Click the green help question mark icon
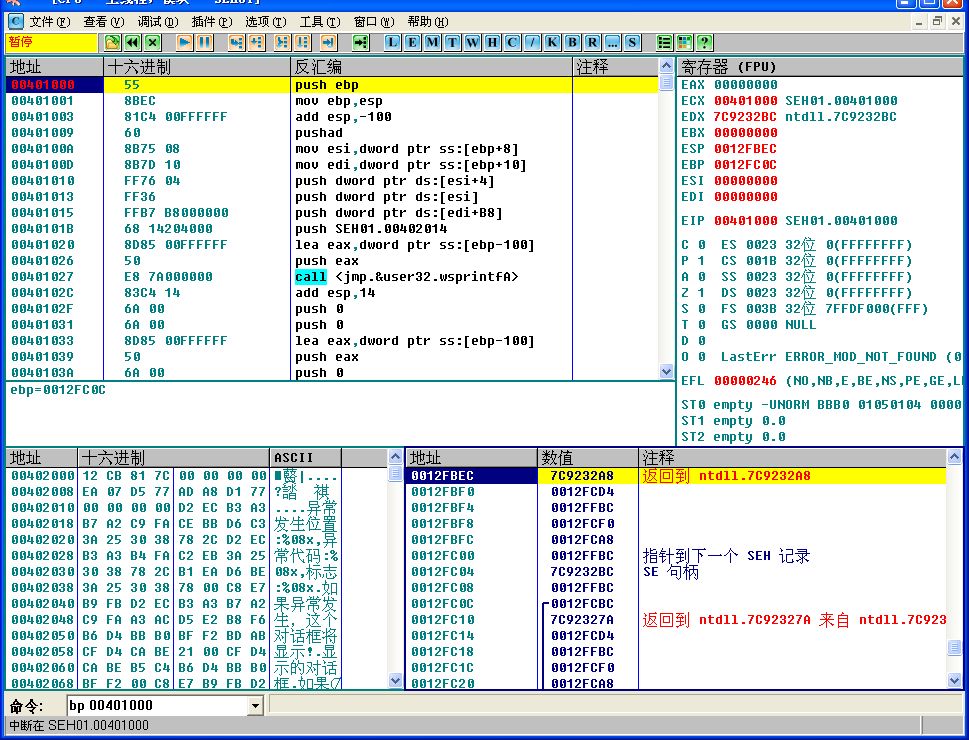Image resolution: width=969 pixels, height=740 pixels. (705, 43)
